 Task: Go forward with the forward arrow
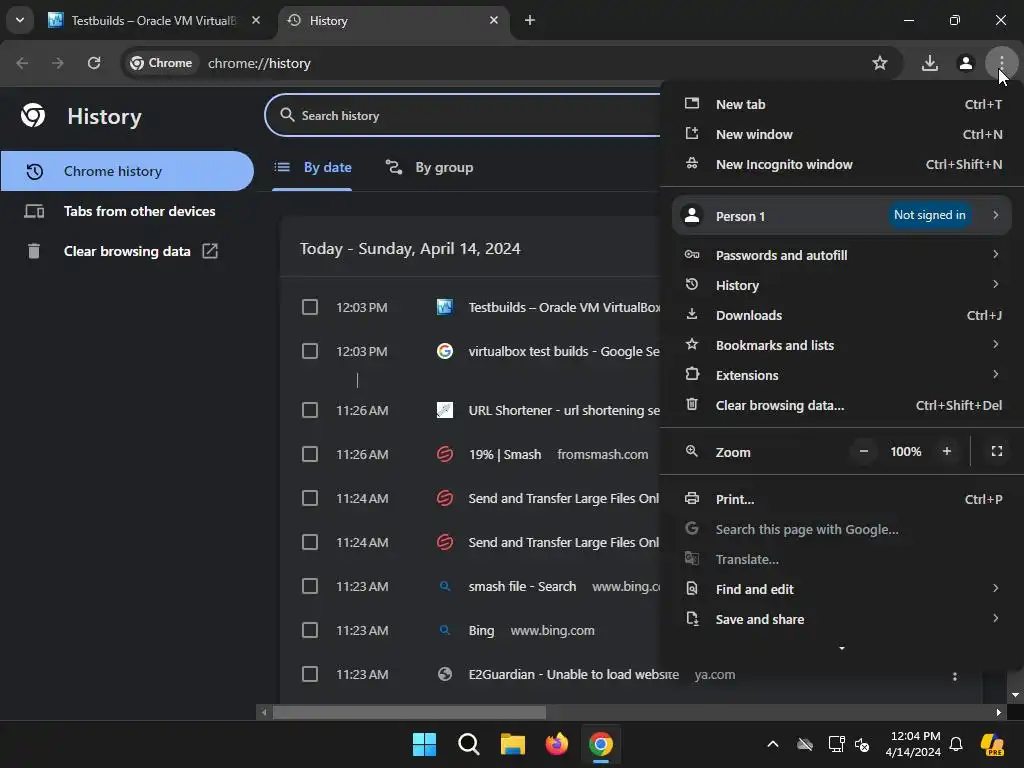(58, 63)
